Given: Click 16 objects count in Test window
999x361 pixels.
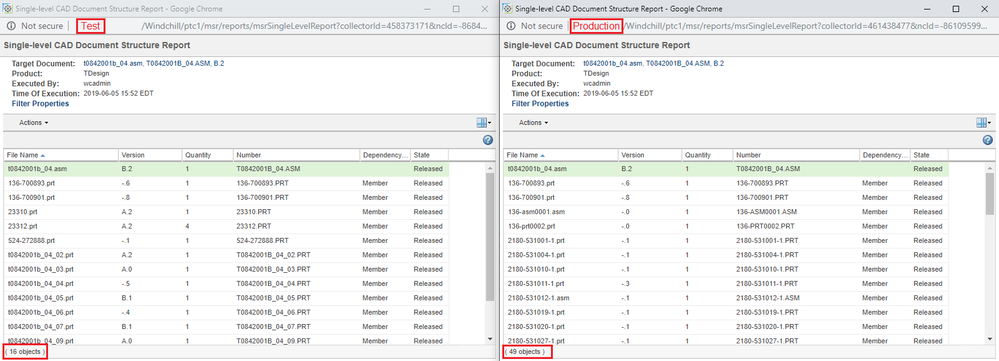Looking at the screenshot, I should click(25, 351).
